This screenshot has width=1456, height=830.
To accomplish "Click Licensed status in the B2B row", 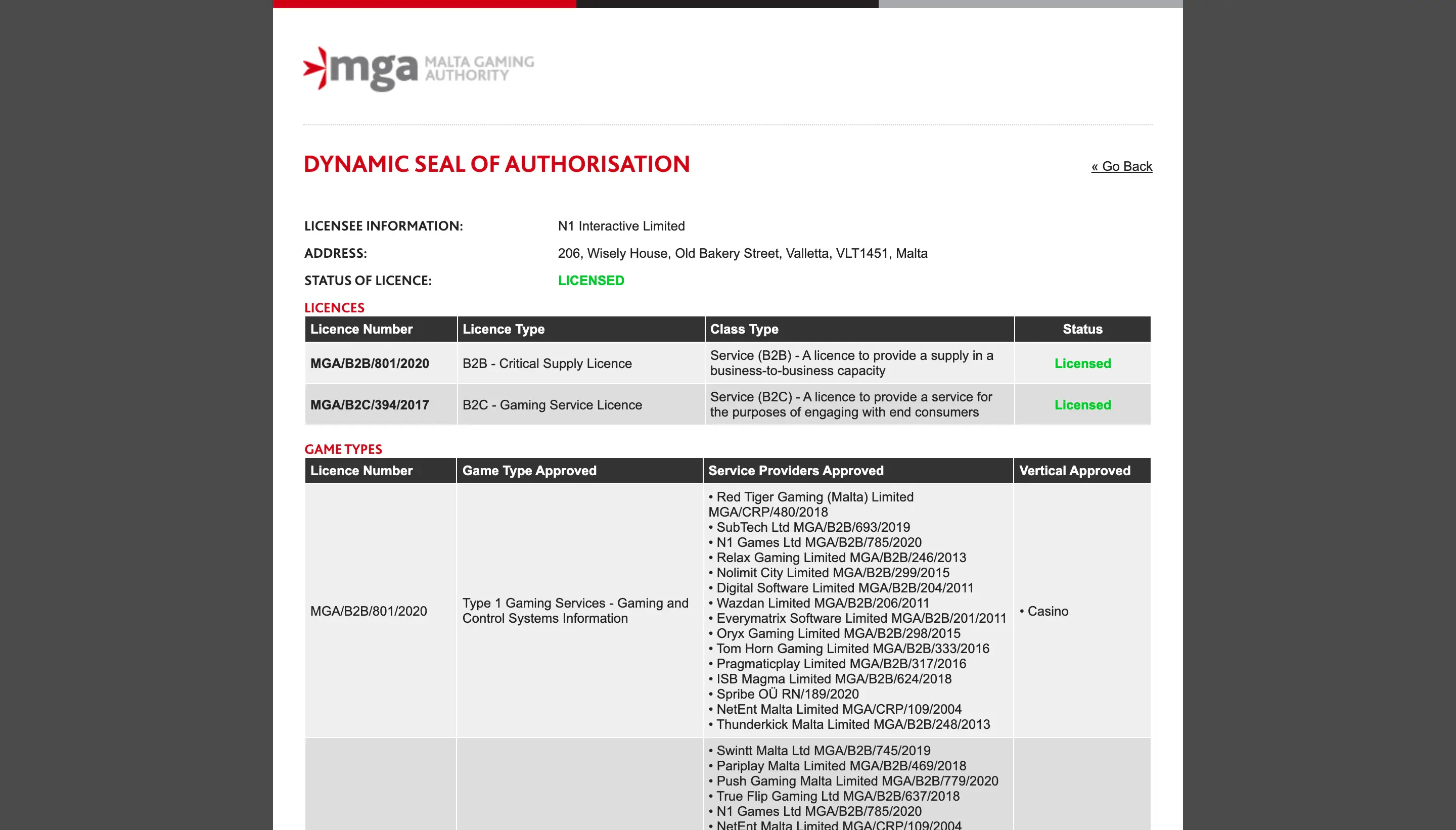I will (x=1082, y=363).
